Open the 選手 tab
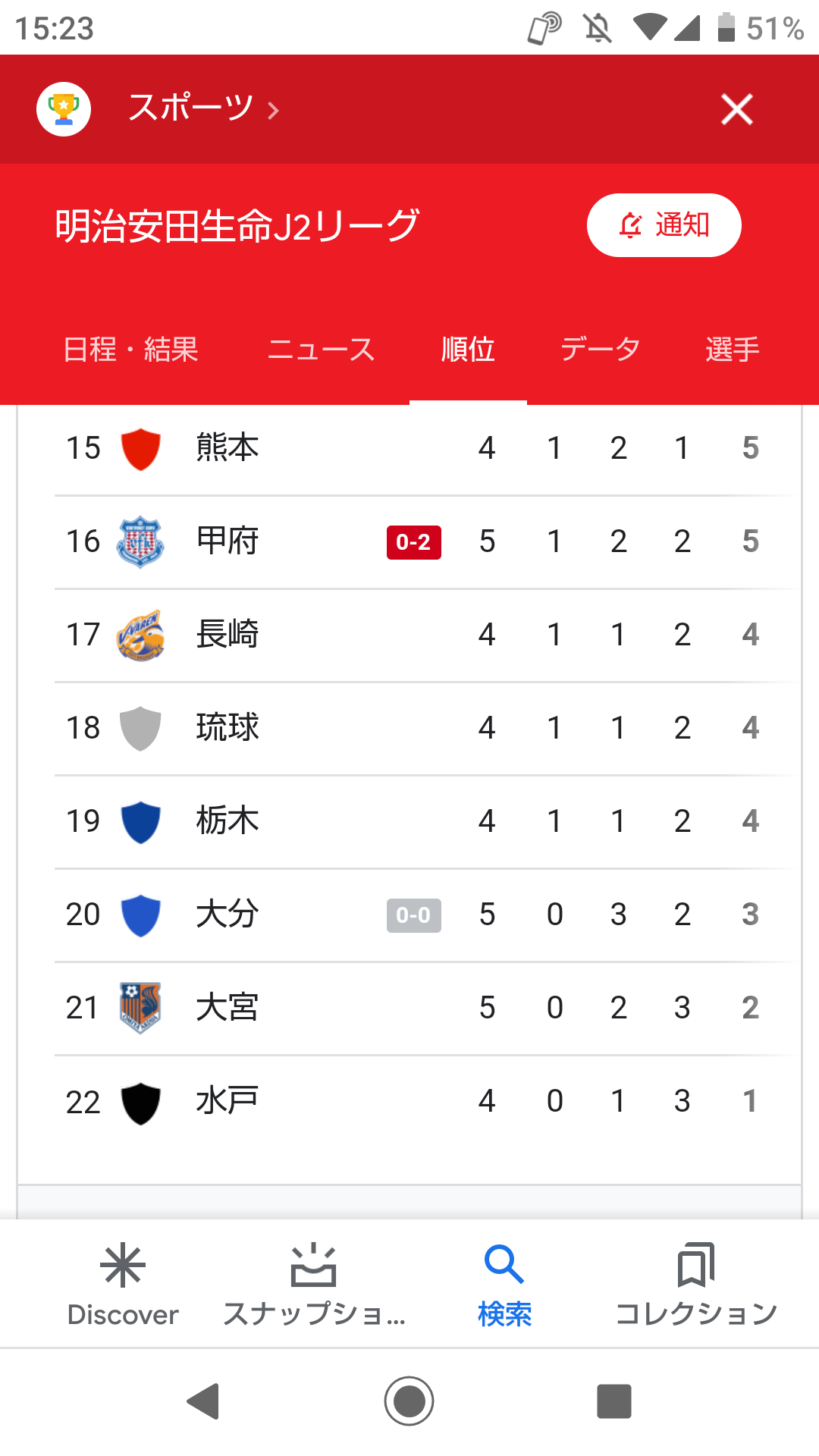Image resolution: width=819 pixels, height=1456 pixels. [732, 350]
